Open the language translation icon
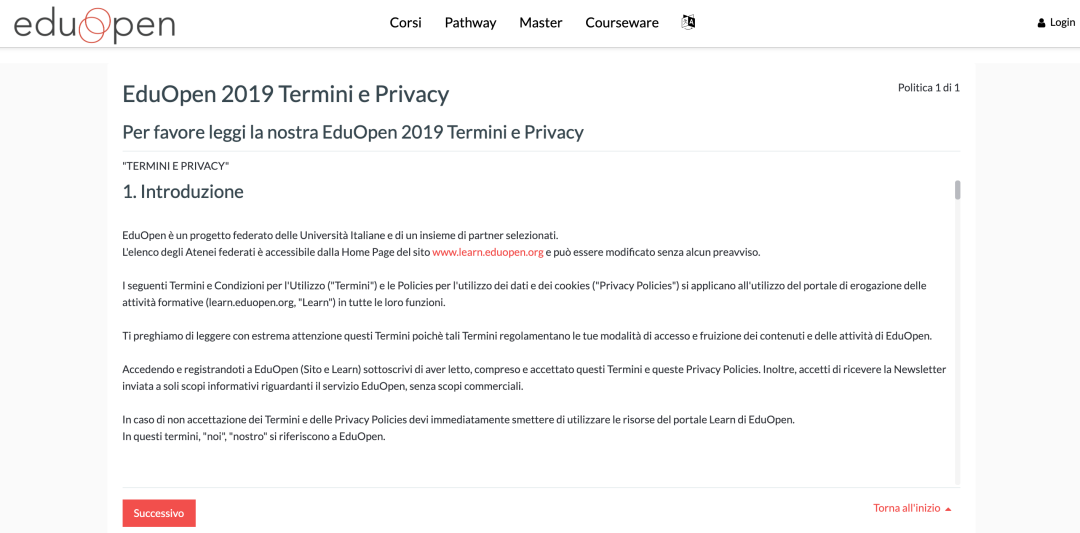Image resolution: width=1080 pixels, height=533 pixels. click(688, 22)
